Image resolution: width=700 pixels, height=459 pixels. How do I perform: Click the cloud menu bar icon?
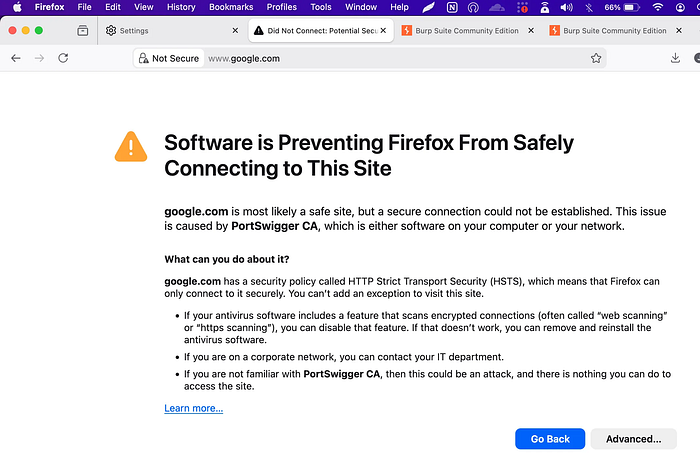pyautogui.click(x=496, y=7)
